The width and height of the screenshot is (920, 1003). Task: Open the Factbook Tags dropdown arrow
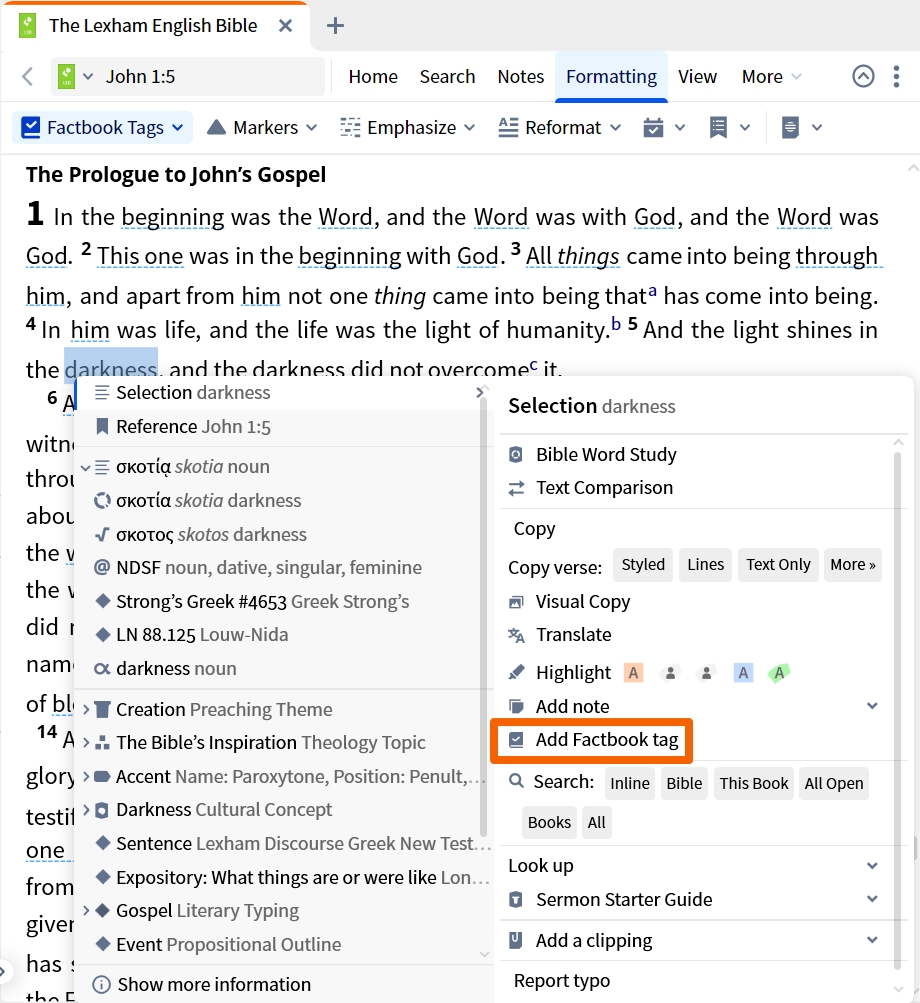coord(178,127)
